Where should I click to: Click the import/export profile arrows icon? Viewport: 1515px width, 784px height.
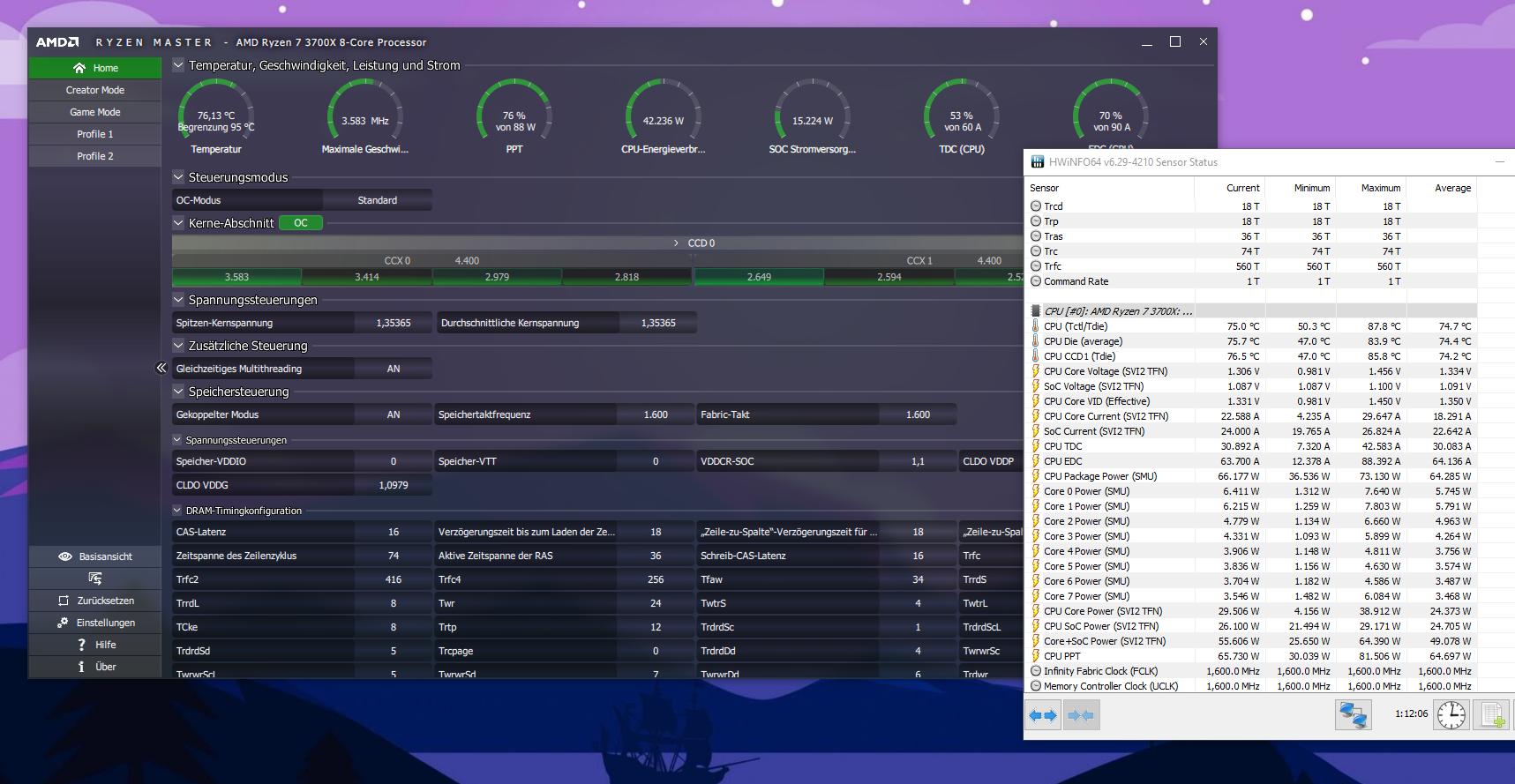[95, 579]
